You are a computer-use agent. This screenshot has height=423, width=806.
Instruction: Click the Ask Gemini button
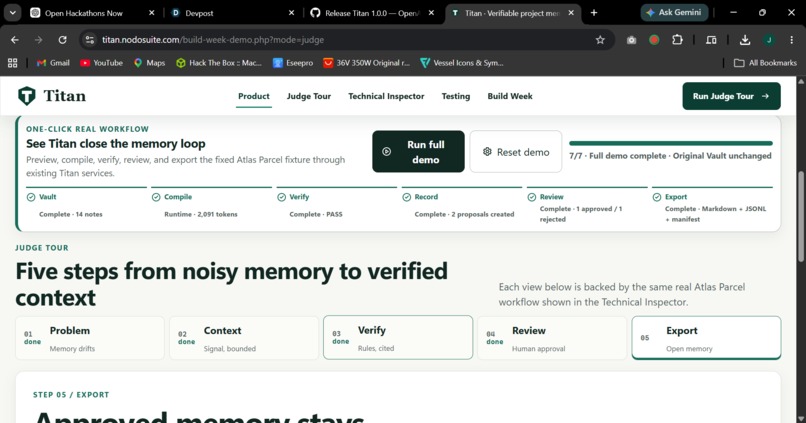pyautogui.click(x=674, y=12)
